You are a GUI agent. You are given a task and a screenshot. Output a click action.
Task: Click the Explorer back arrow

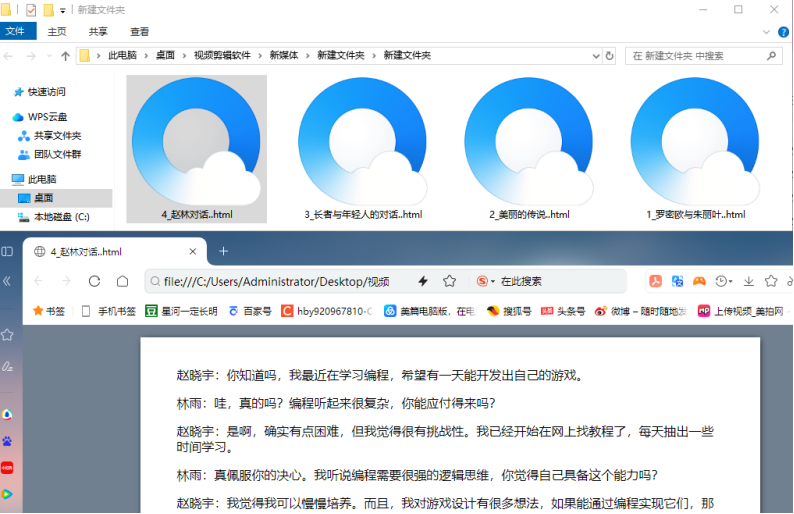[x=9, y=56]
